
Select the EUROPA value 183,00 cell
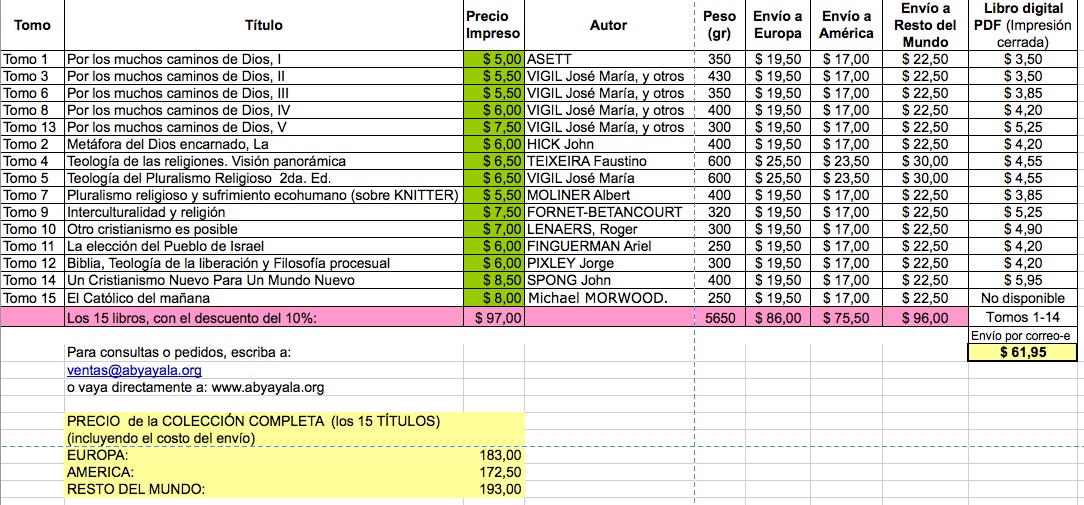pos(497,455)
